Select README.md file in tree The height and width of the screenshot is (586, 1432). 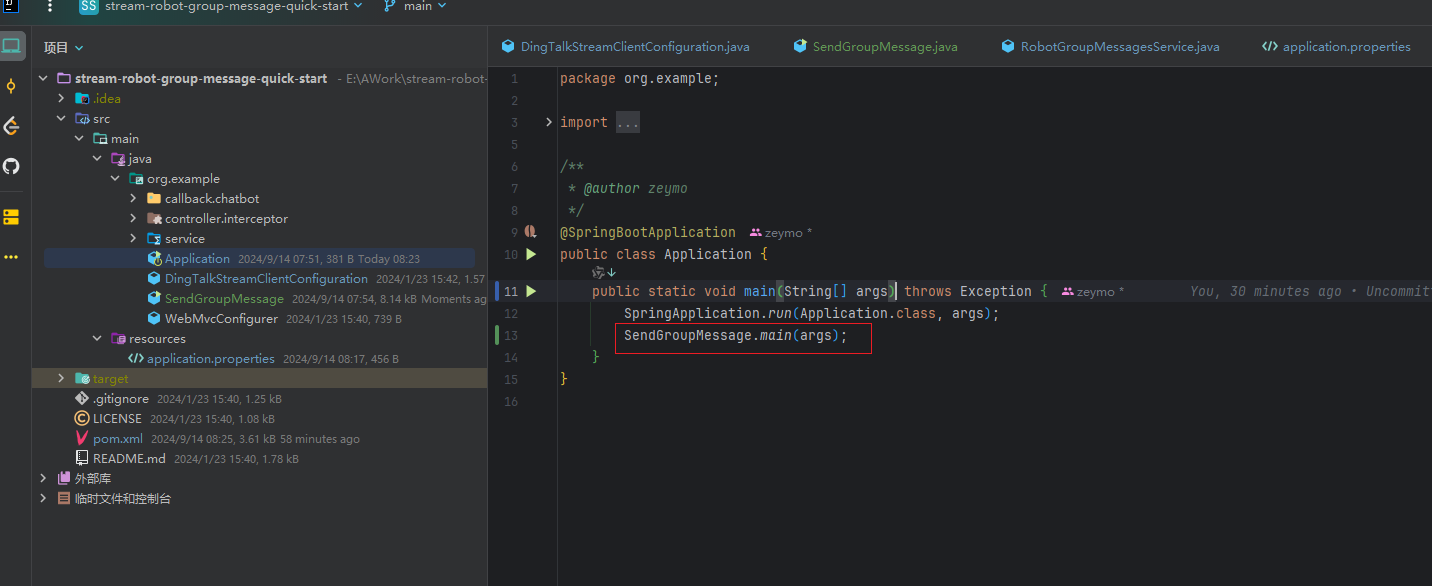click(x=129, y=459)
